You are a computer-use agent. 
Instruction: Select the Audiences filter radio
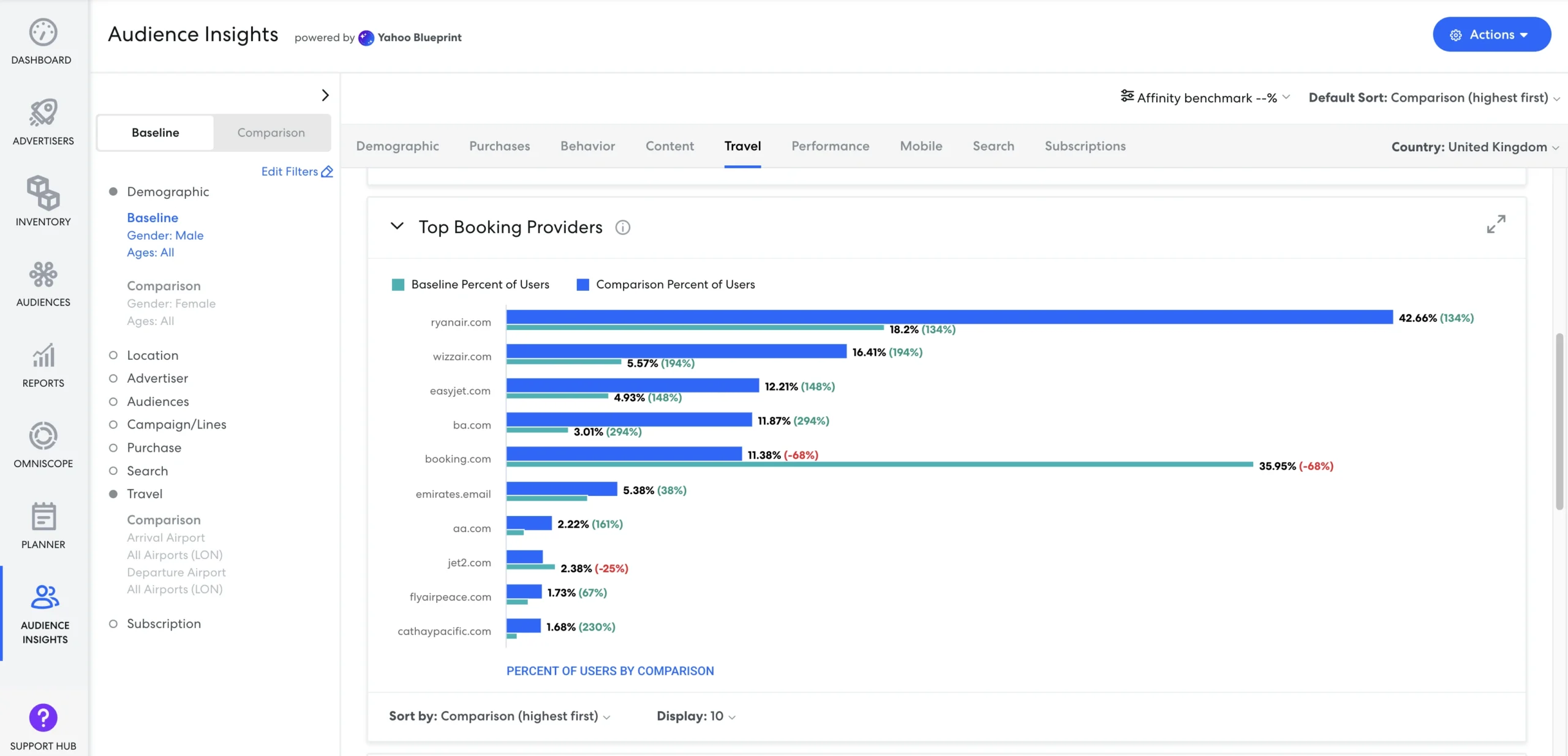[113, 402]
